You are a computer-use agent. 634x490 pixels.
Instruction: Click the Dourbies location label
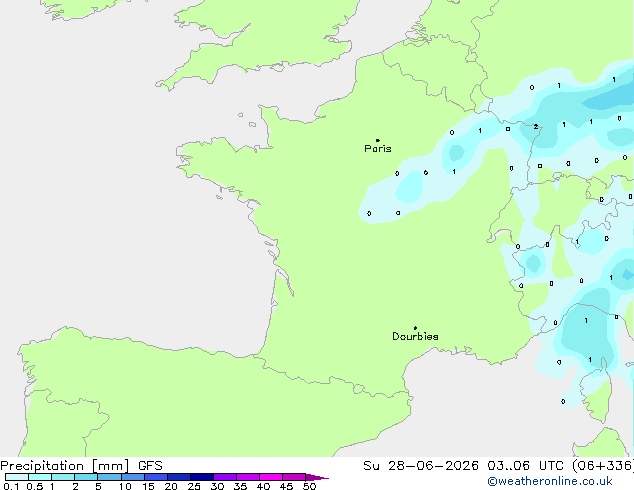click(x=415, y=336)
